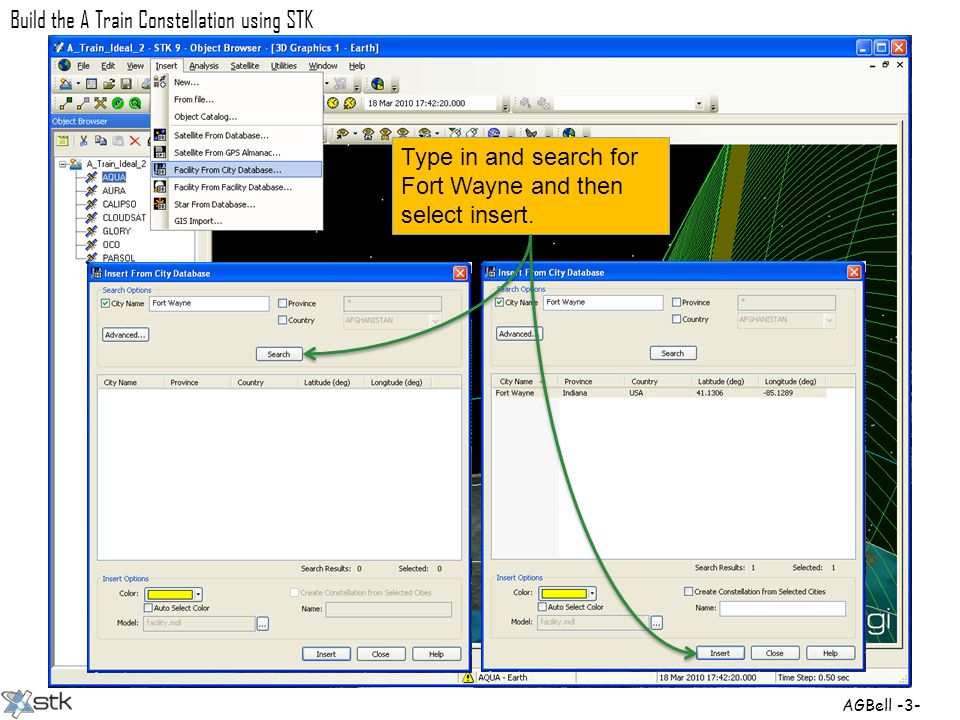
Task: Click the yellow new-object icon in Object Browser
Action: 62,141
